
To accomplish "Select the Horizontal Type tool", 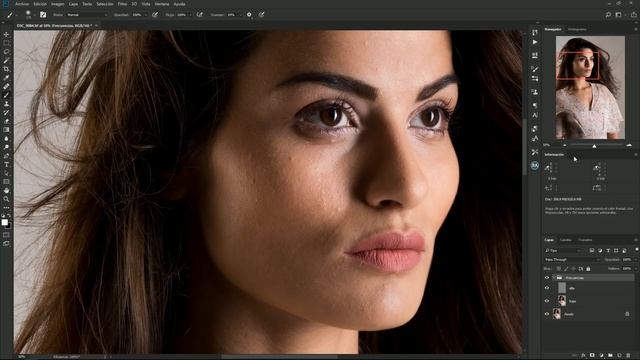I will [6, 164].
